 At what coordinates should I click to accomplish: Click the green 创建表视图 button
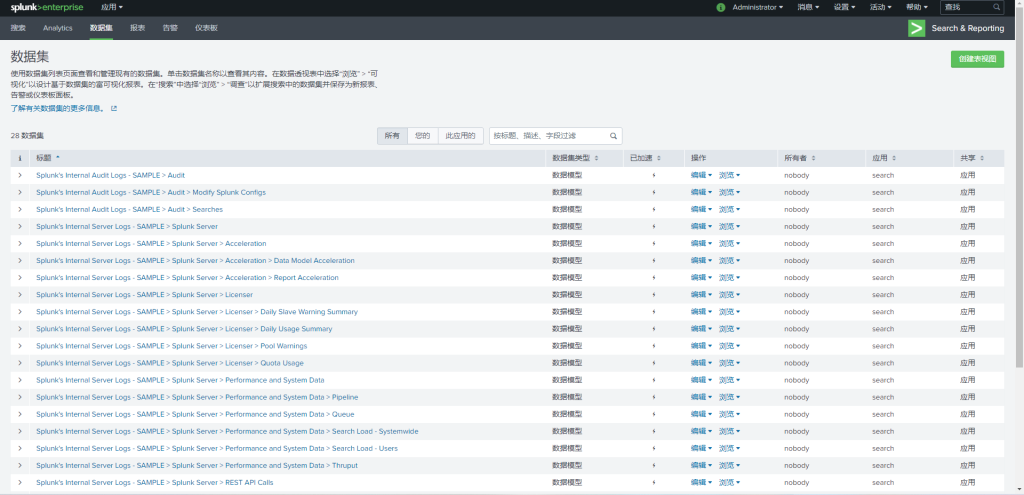(x=977, y=59)
